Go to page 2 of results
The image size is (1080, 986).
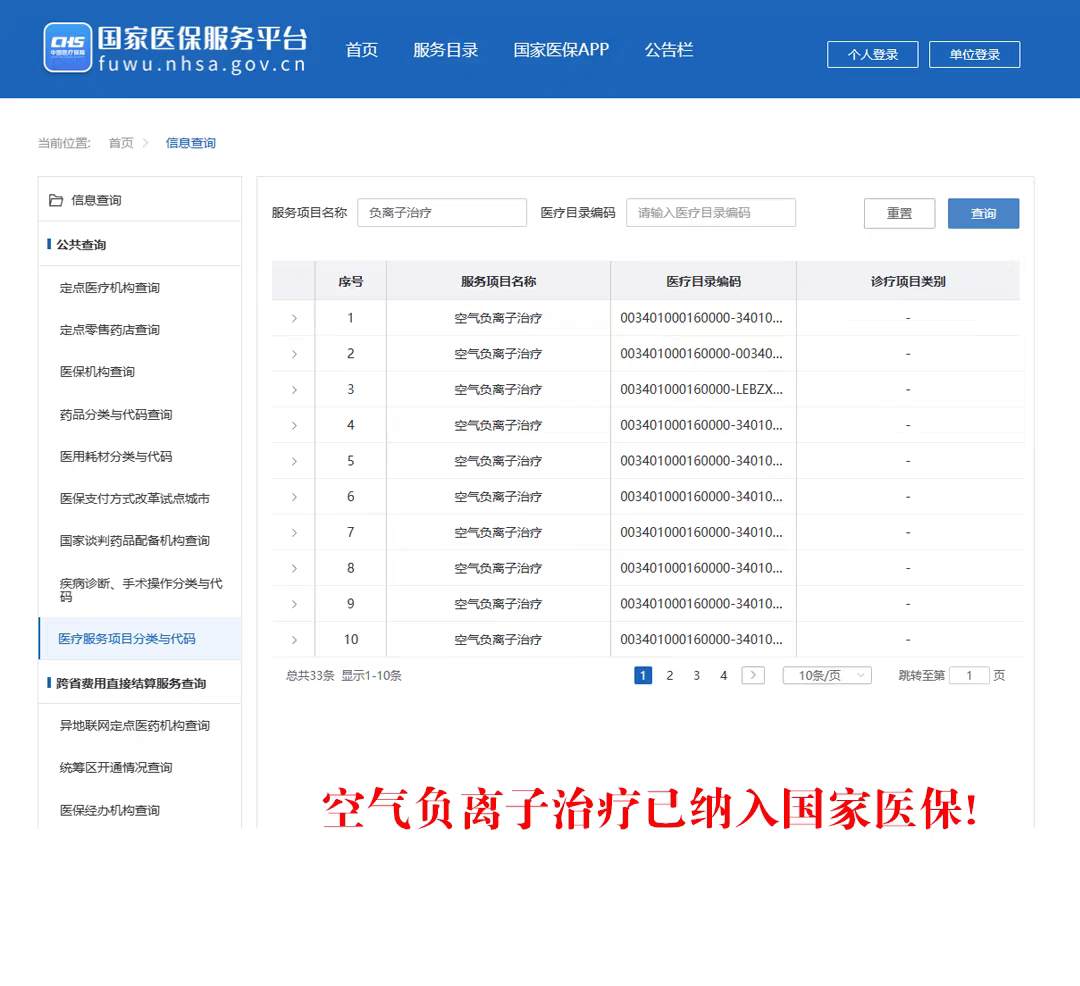(670, 676)
